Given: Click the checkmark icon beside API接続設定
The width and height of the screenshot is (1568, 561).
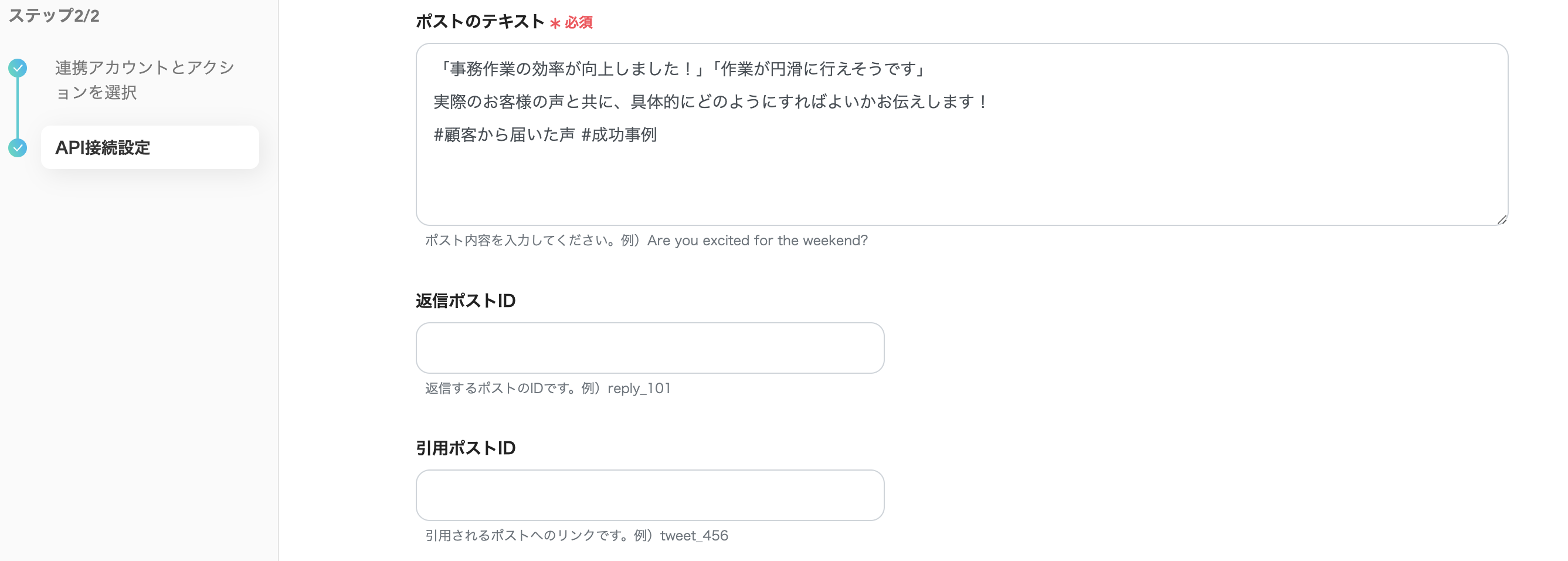Looking at the screenshot, I should pos(19,147).
